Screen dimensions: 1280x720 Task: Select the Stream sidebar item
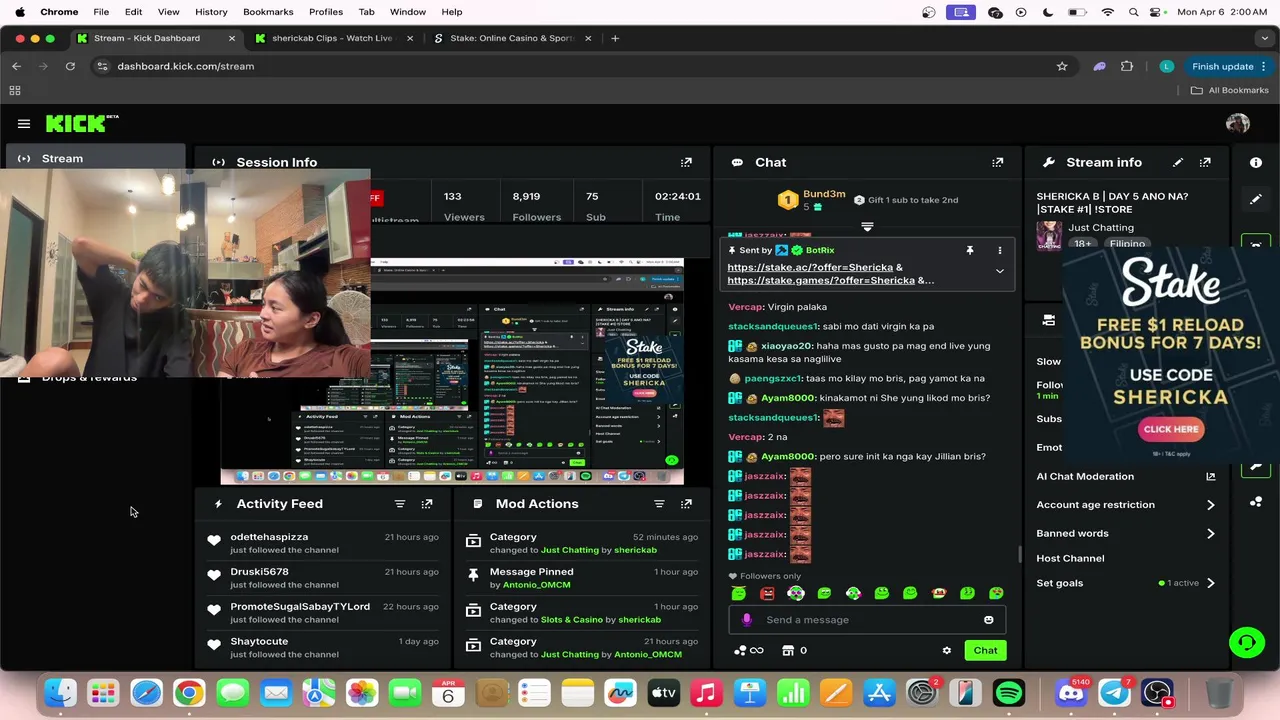pyautogui.click(x=95, y=158)
